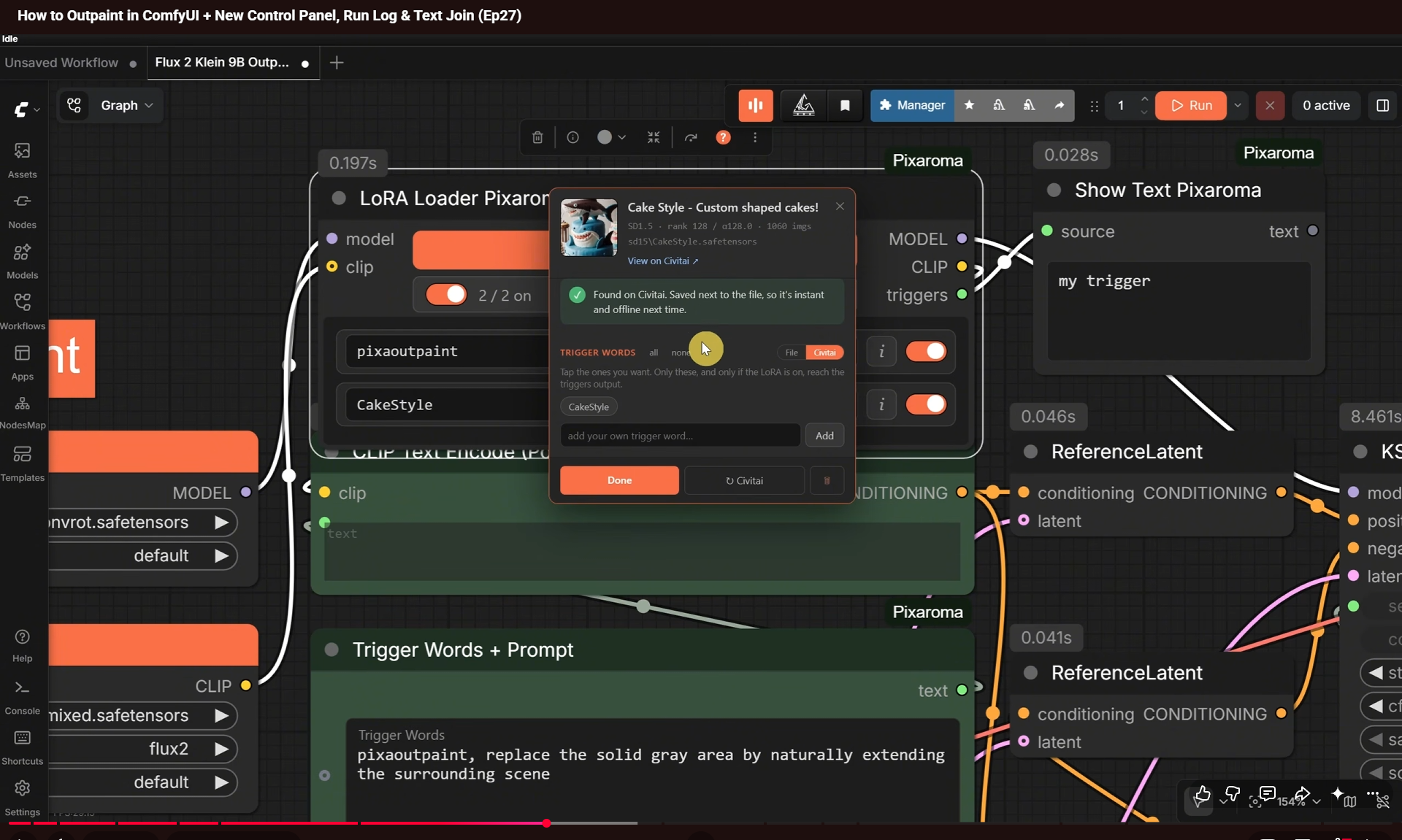Open the Run options dropdown arrow
The width and height of the screenshot is (1402, 840).
1237,105
